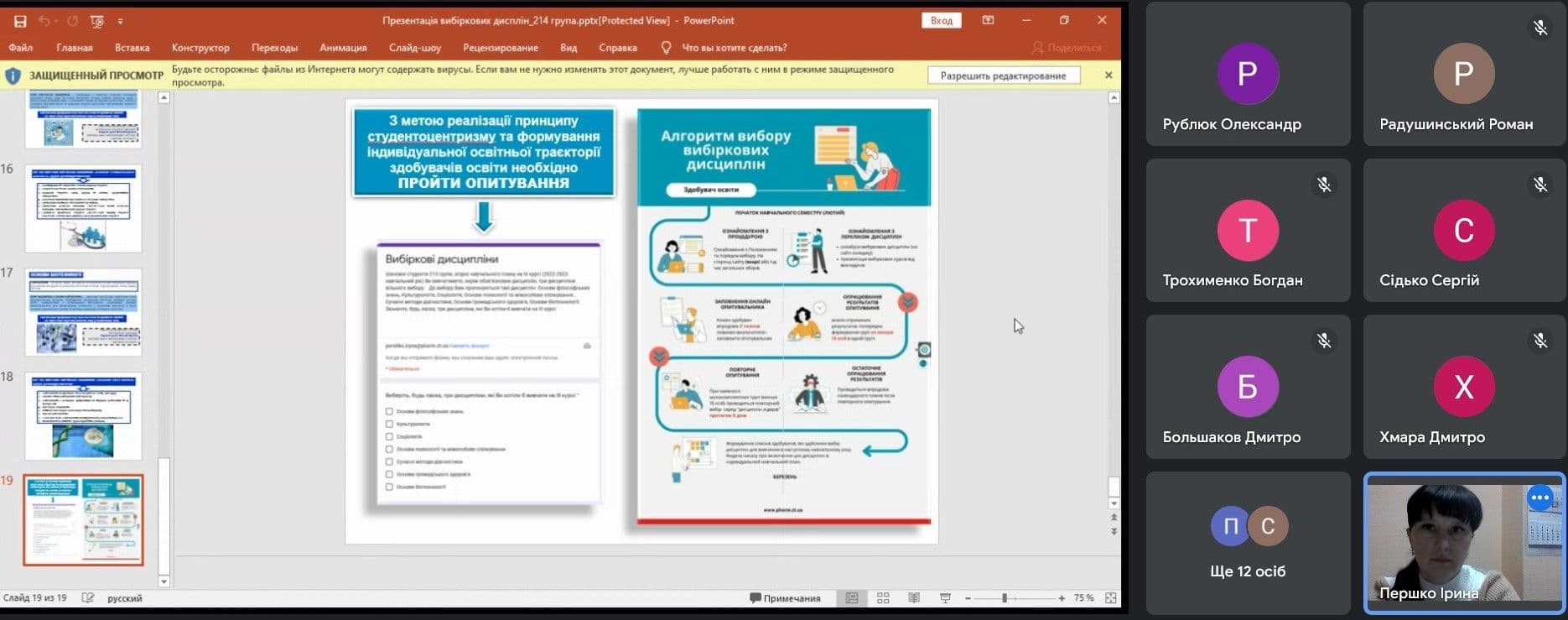The width and height of the screenshot is (1568, 620).
Task: Go to previous slide double-arrow button
Action: click(x=1114, y=518)
